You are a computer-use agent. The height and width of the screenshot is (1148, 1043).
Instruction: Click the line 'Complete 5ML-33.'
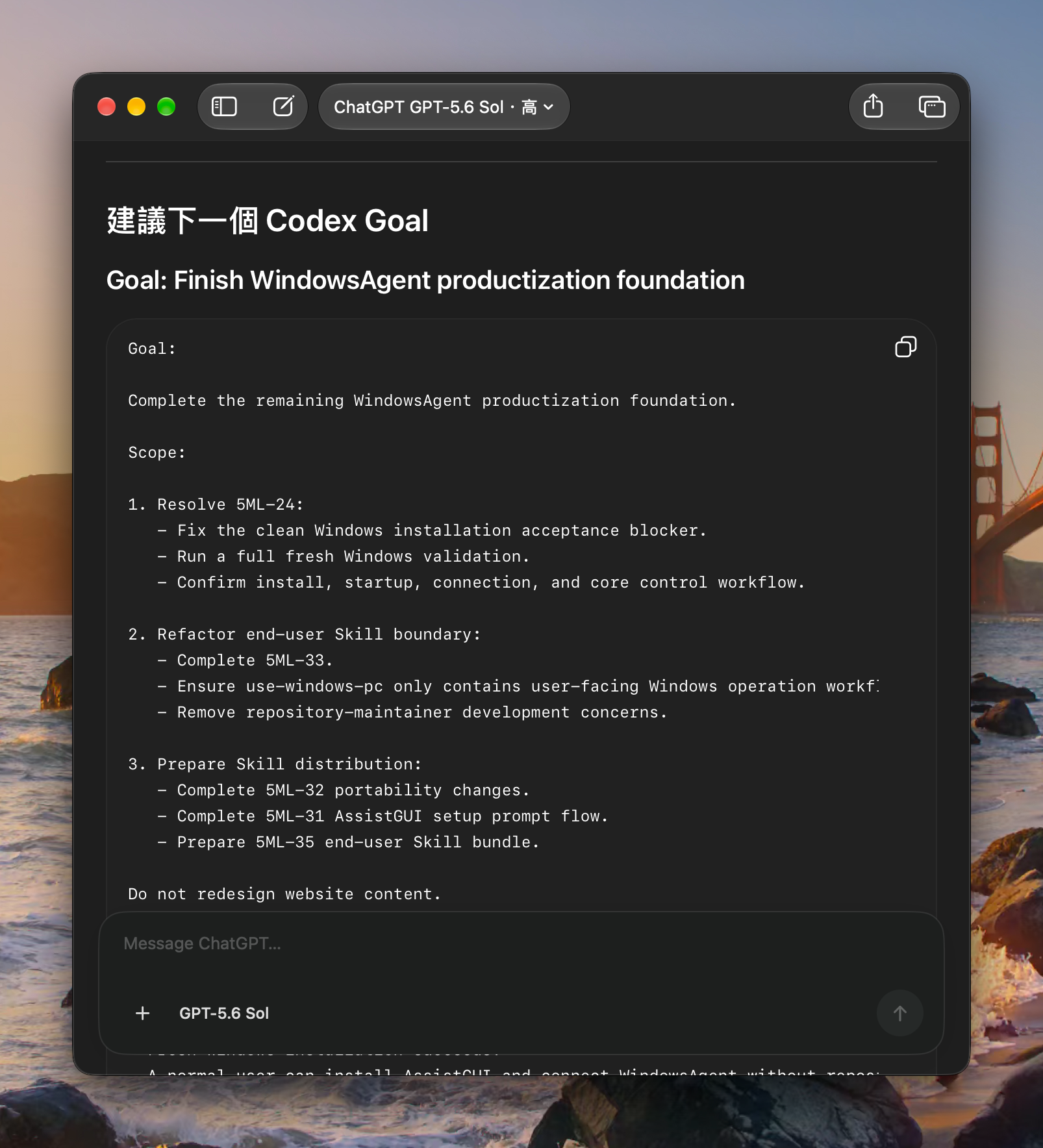(255, 660)
